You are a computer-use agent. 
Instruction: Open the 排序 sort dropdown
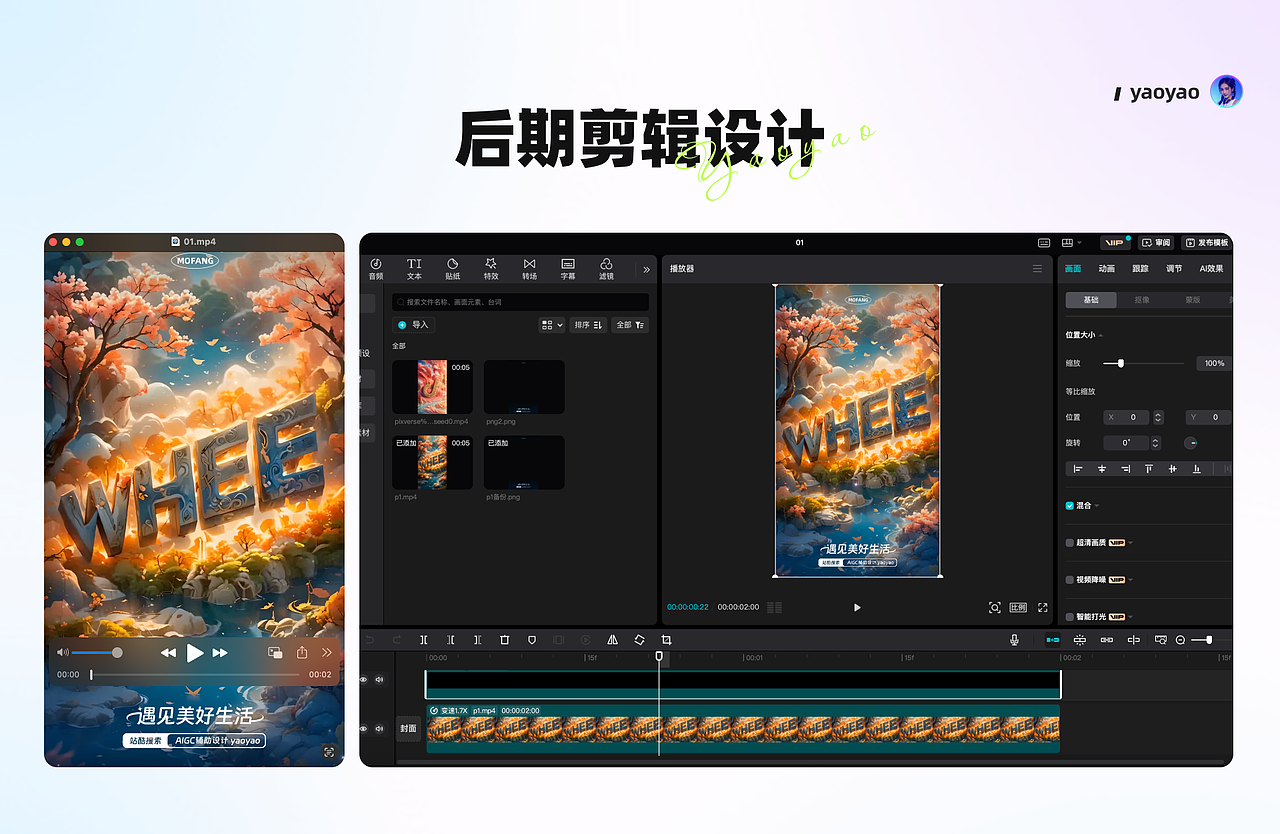(588, 325)
